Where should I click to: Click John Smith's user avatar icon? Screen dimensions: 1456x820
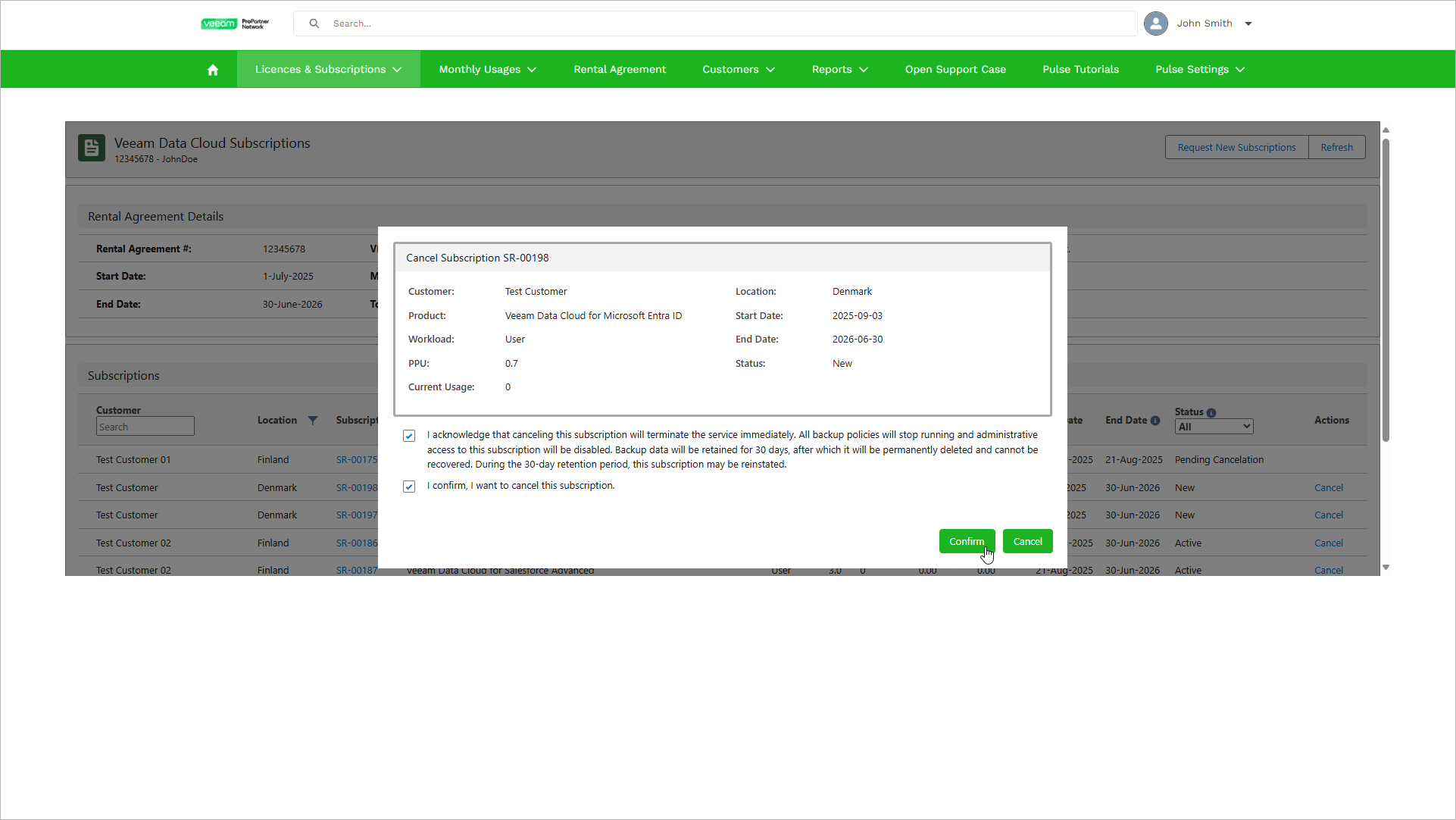(x=1155, y=23)
